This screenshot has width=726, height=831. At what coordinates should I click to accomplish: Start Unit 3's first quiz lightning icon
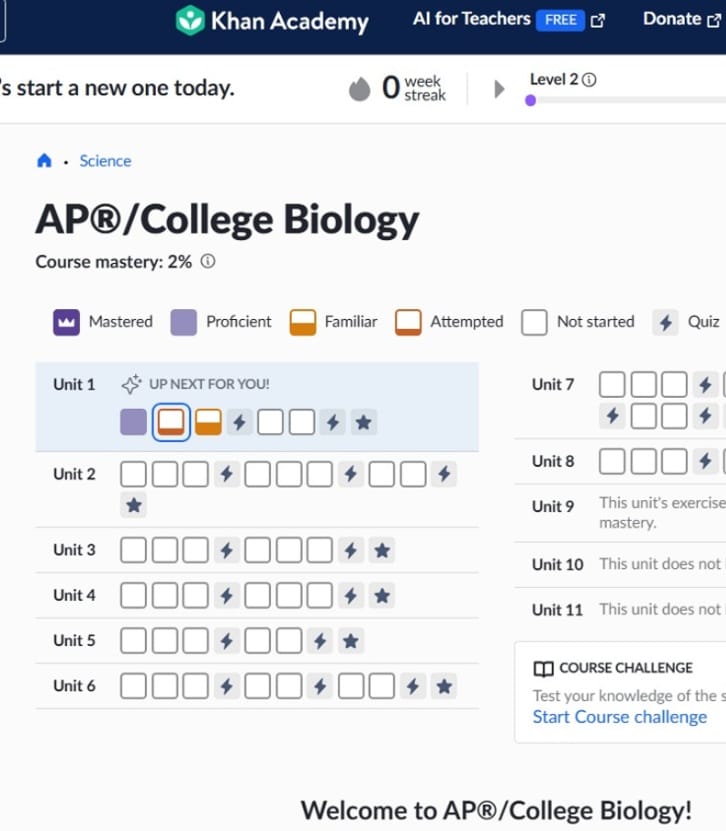tap(226, 550)
